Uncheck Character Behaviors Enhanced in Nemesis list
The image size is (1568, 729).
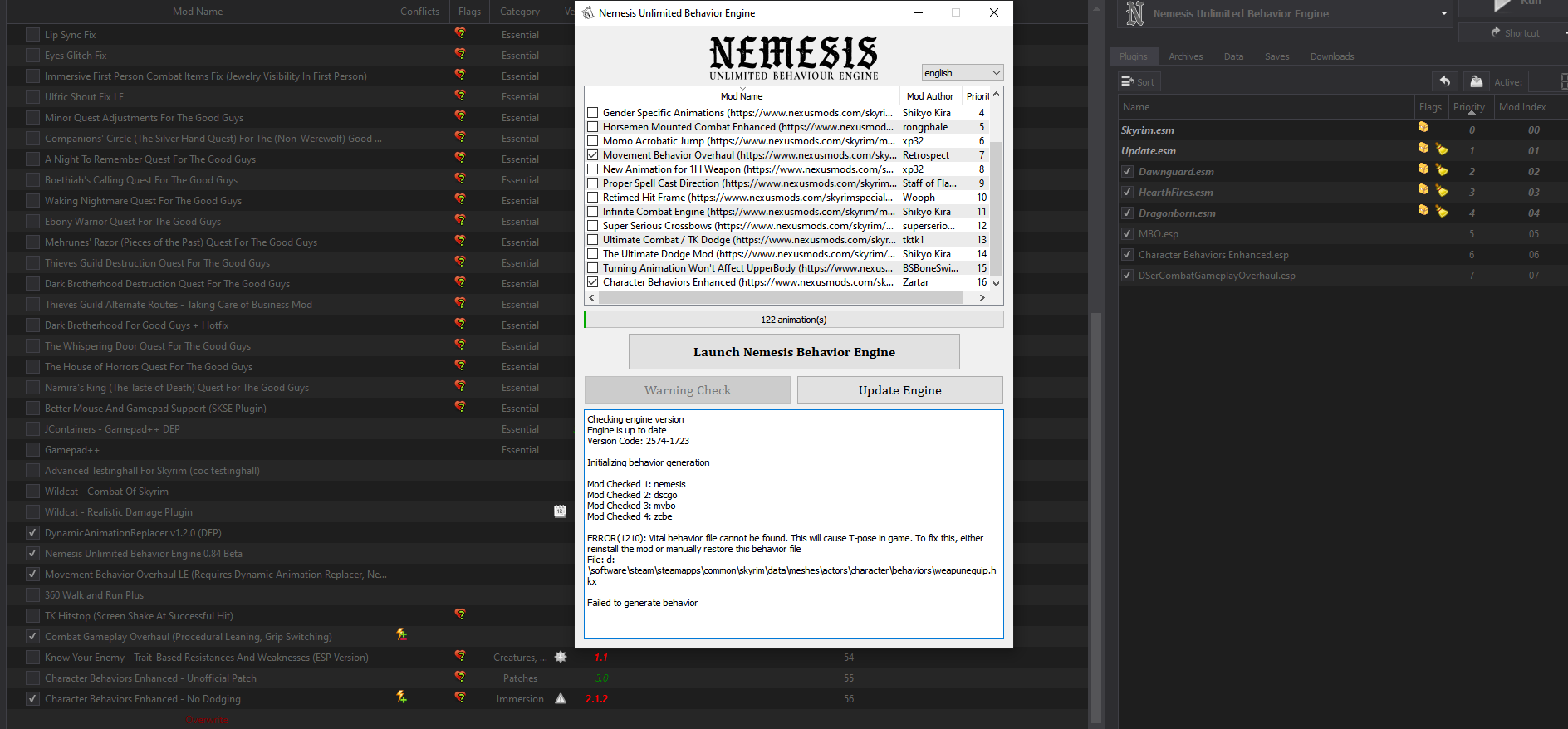(593, 282)
